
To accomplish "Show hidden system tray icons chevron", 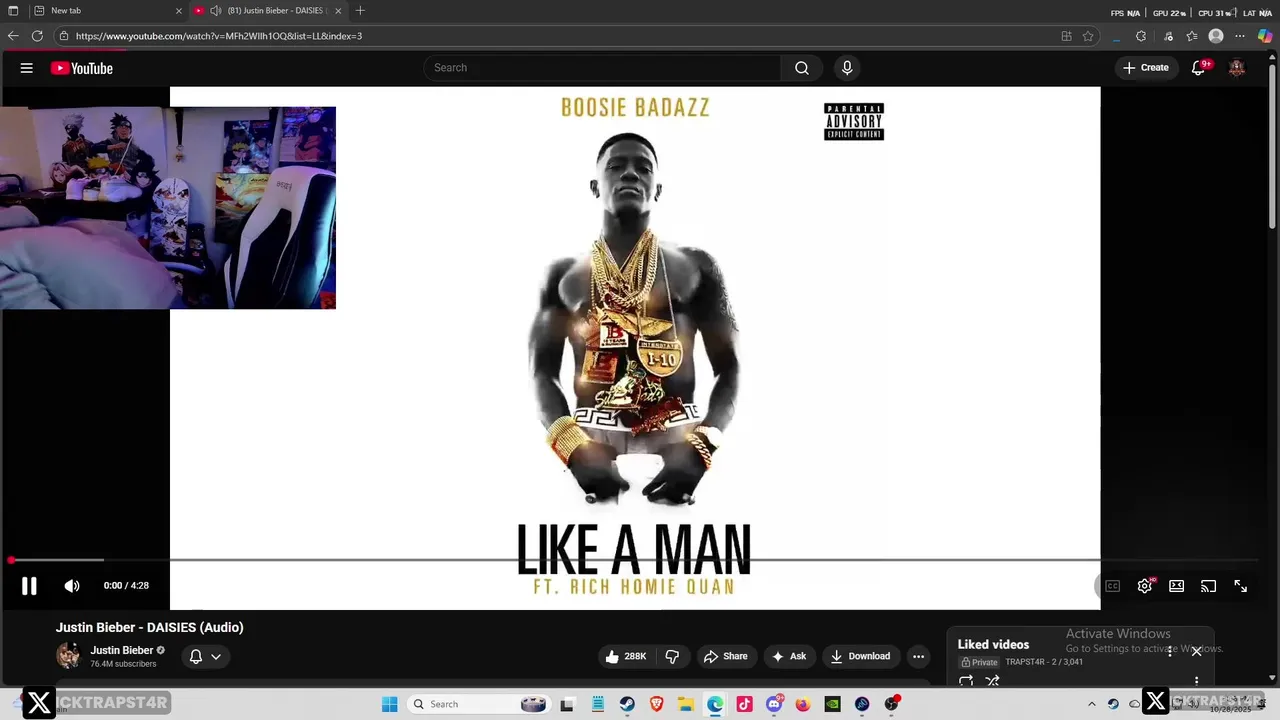I will pos(1093,704).
